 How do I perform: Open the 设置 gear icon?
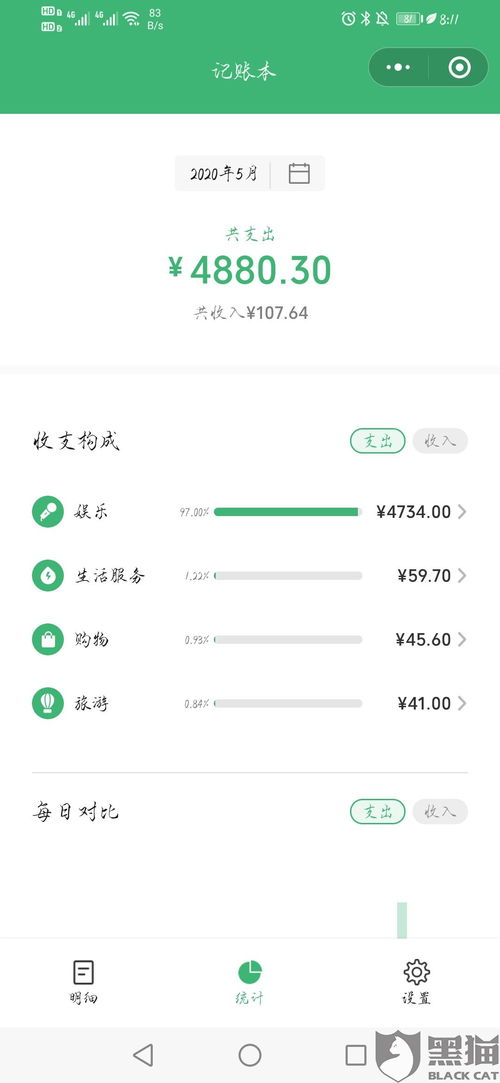416,972
